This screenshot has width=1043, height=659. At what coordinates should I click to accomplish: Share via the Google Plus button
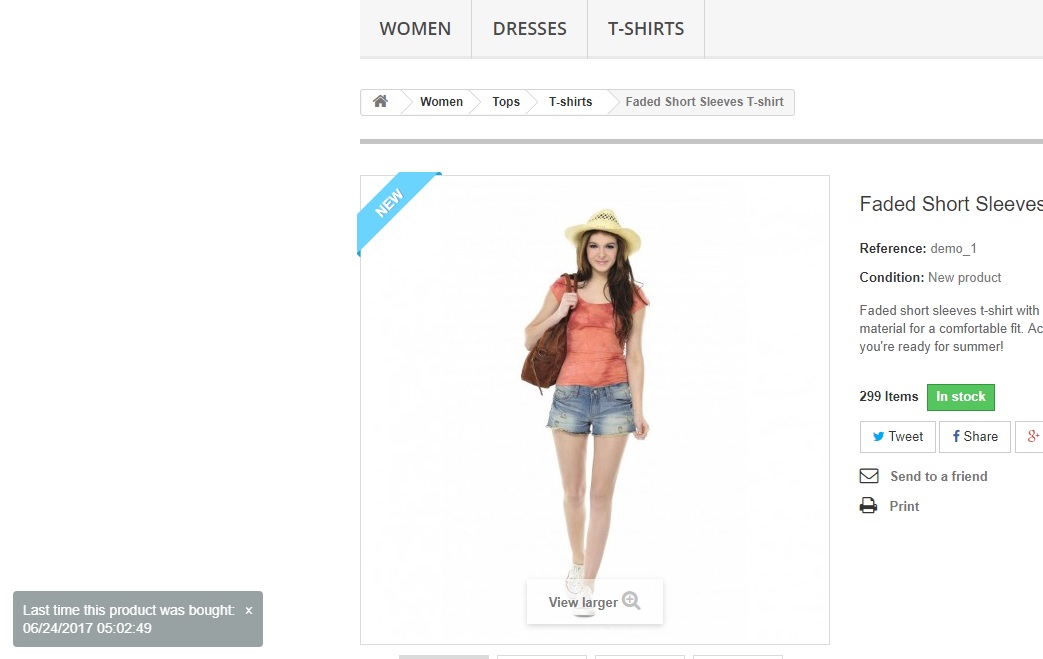(1030, 437)
